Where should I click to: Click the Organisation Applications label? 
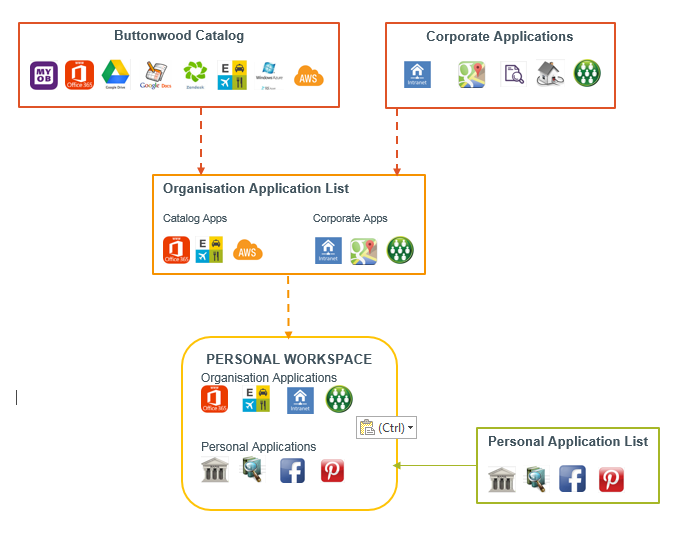(x=269, y=378)
